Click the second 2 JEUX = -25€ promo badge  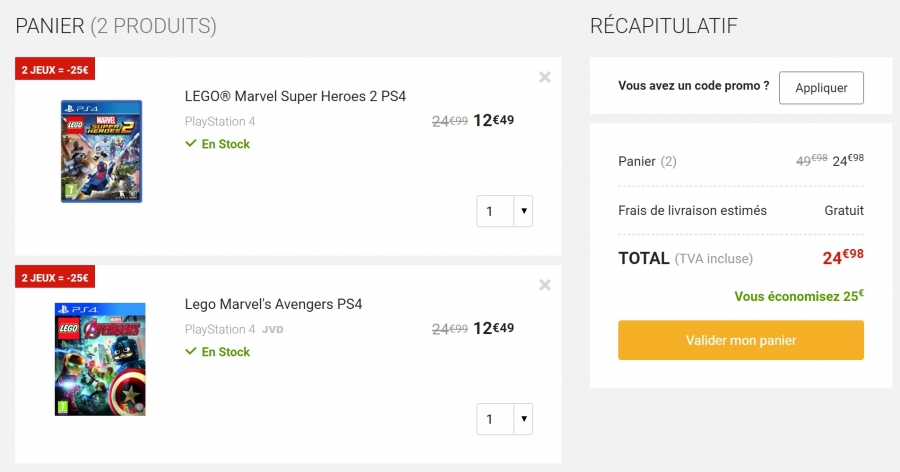pos(55,277)
